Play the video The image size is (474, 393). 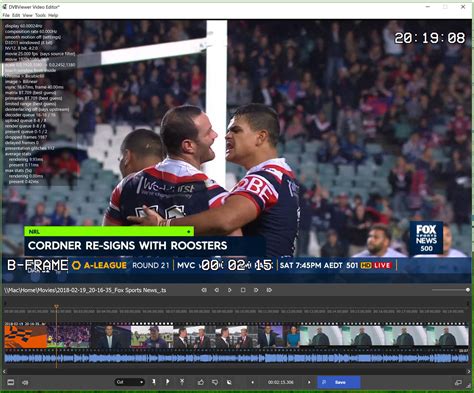coord(230,290)
